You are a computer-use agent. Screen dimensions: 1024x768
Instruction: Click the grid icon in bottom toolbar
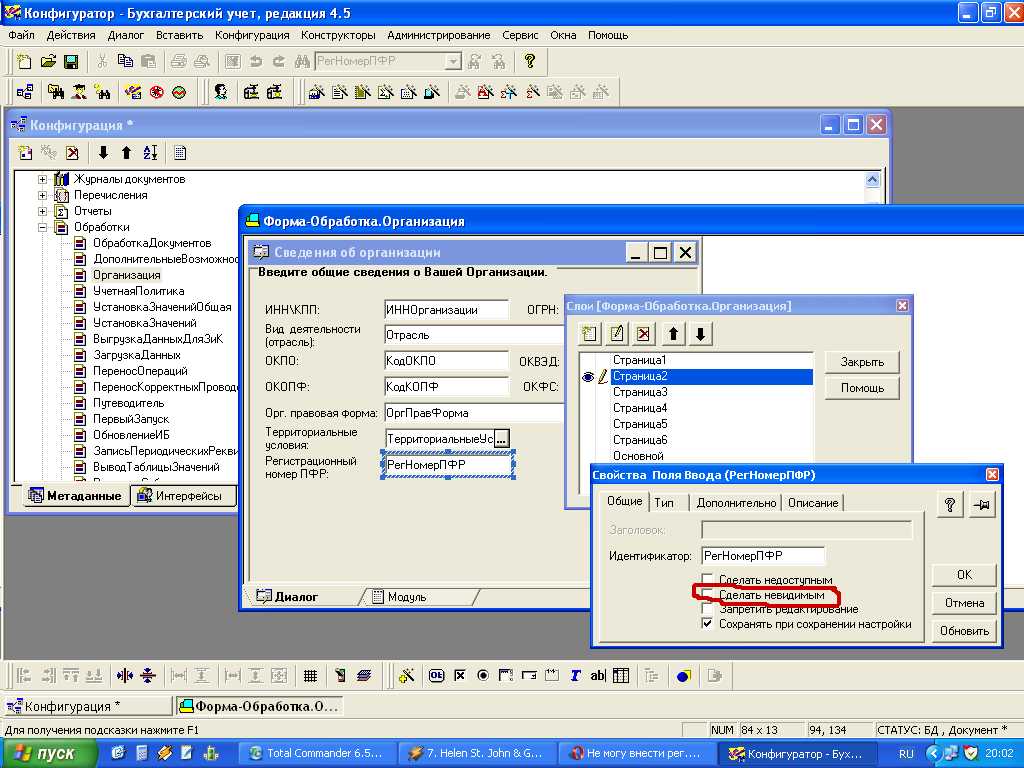click(x=310, y=676)
